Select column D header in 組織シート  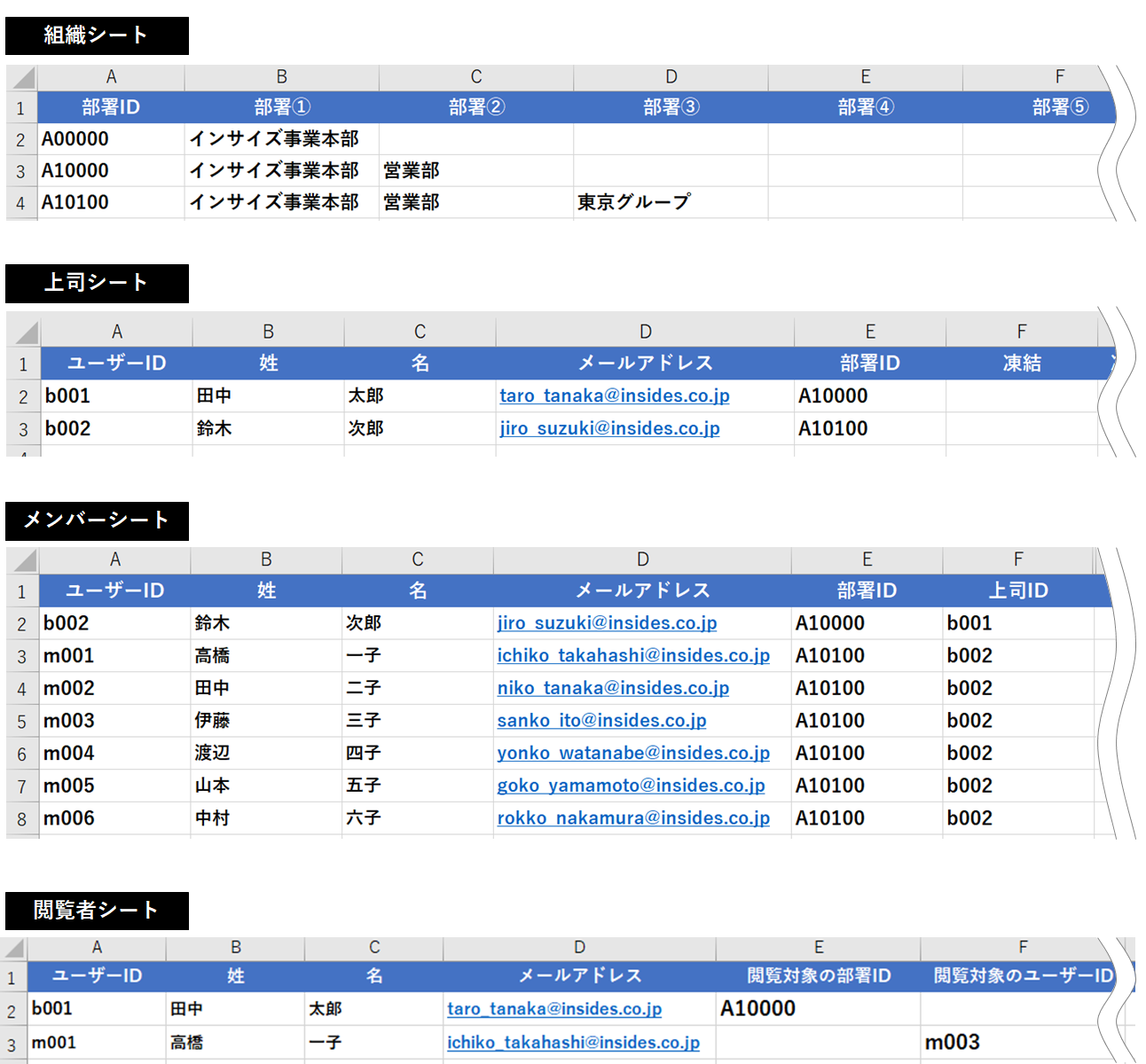[x=671, y=77]
